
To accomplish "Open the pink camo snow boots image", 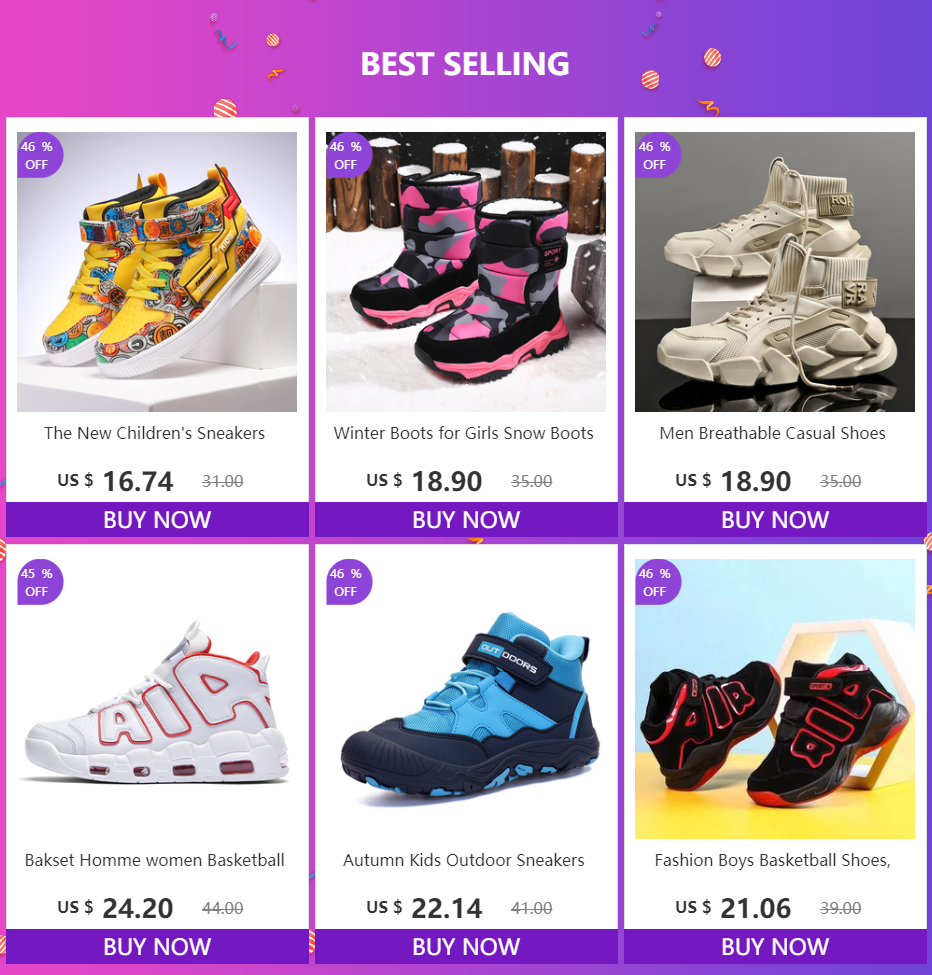I will point(466,272).
